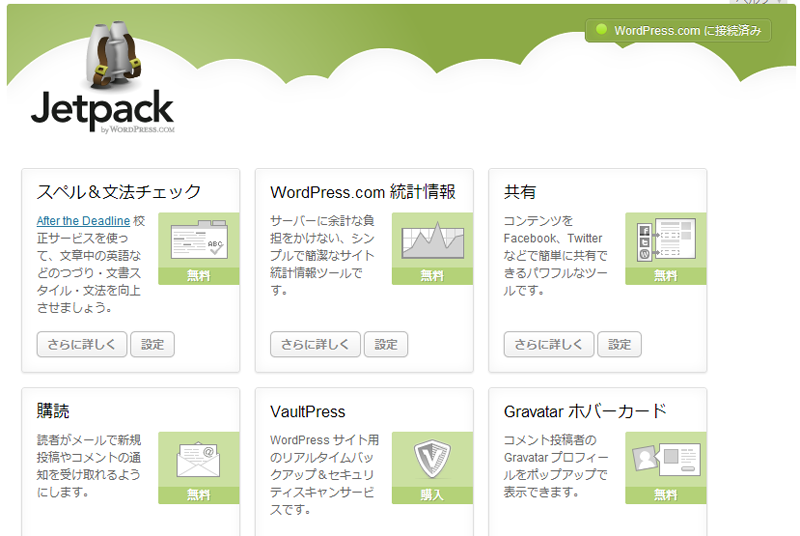Click the 無料 label under stats graph

coord(432,276)
